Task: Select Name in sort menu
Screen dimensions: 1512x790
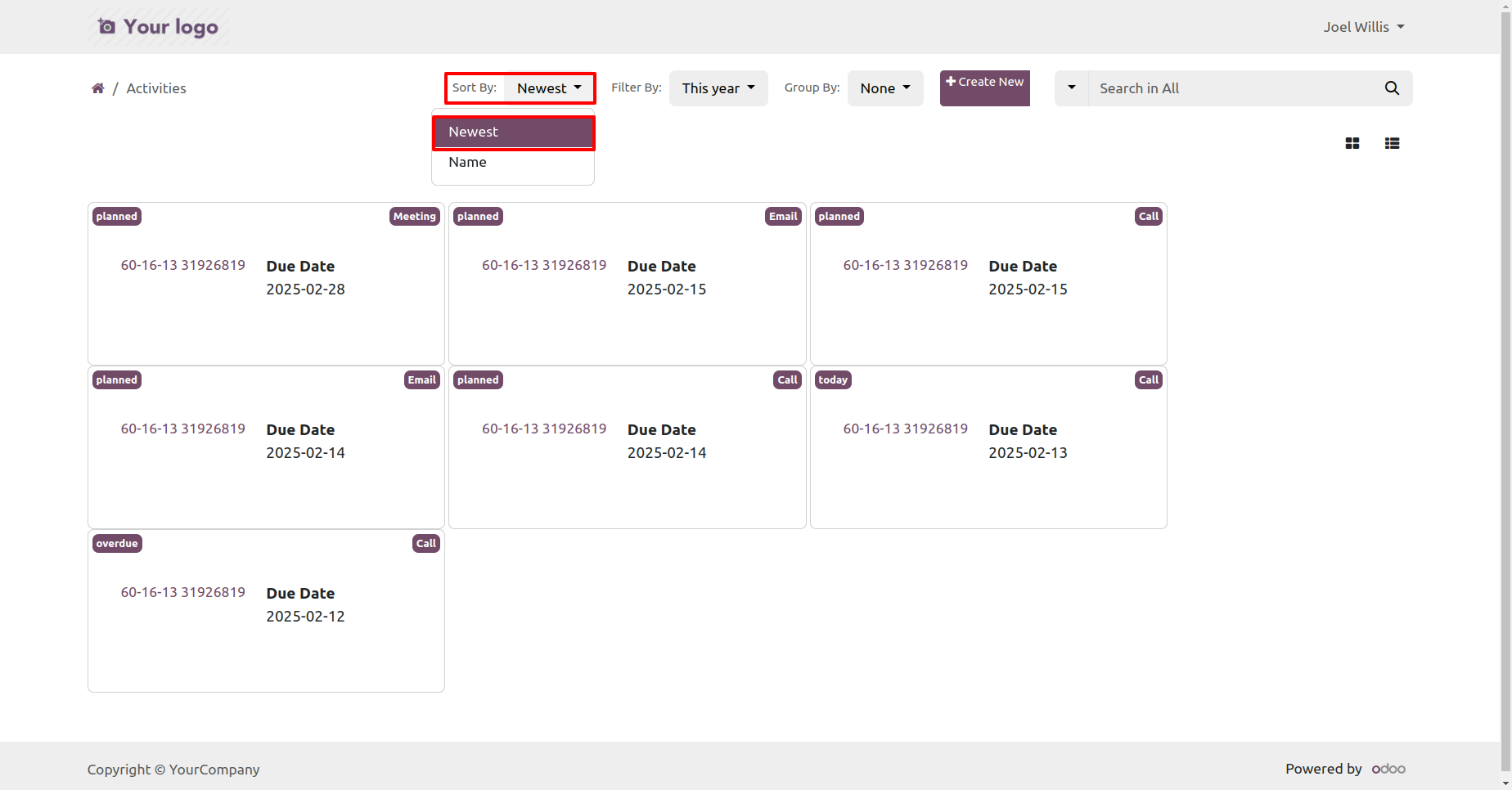Action: (x=513, y=163)
